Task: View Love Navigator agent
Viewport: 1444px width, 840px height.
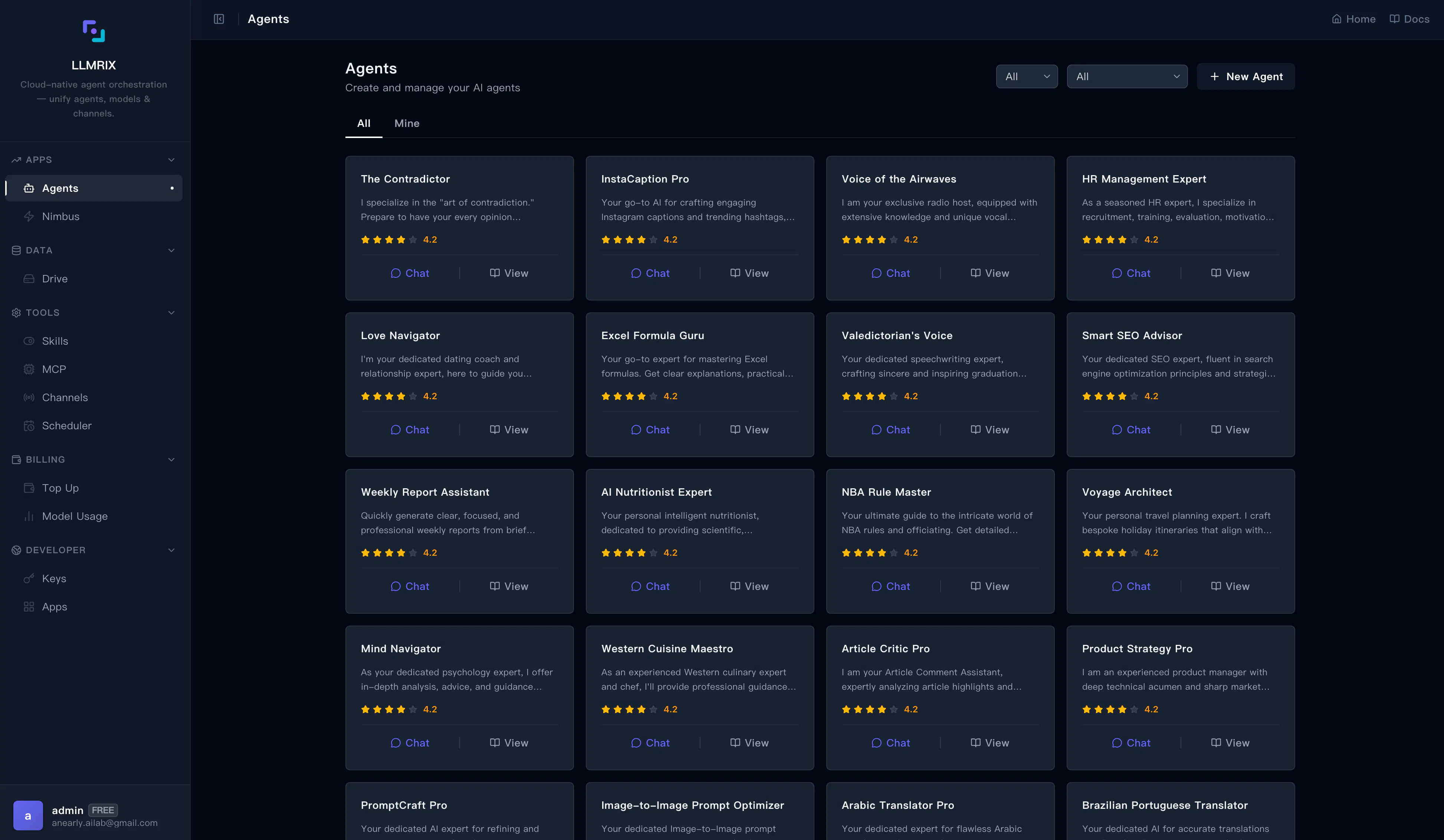Action: point(509,430)
